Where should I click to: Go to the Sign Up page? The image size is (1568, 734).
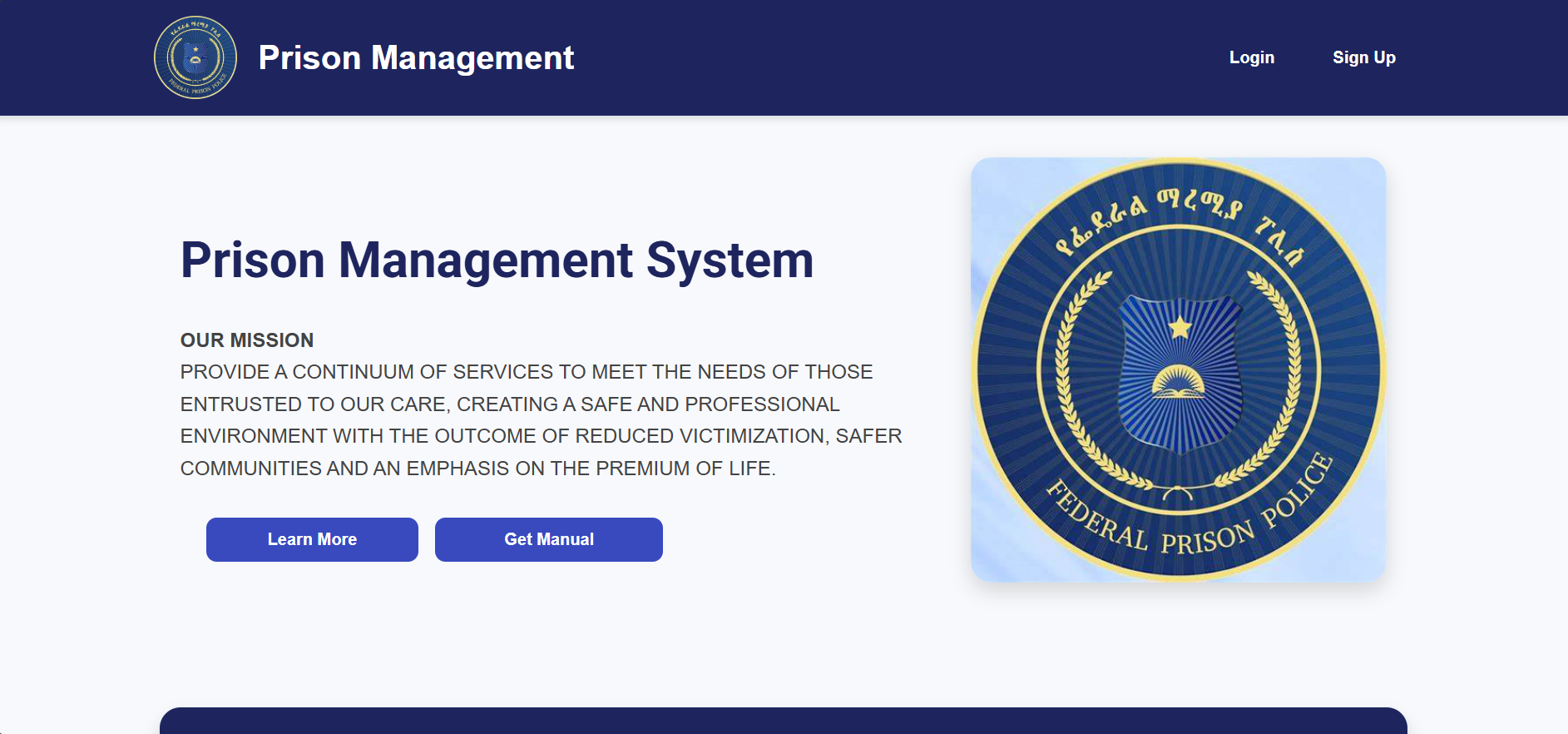[1363, 57]
